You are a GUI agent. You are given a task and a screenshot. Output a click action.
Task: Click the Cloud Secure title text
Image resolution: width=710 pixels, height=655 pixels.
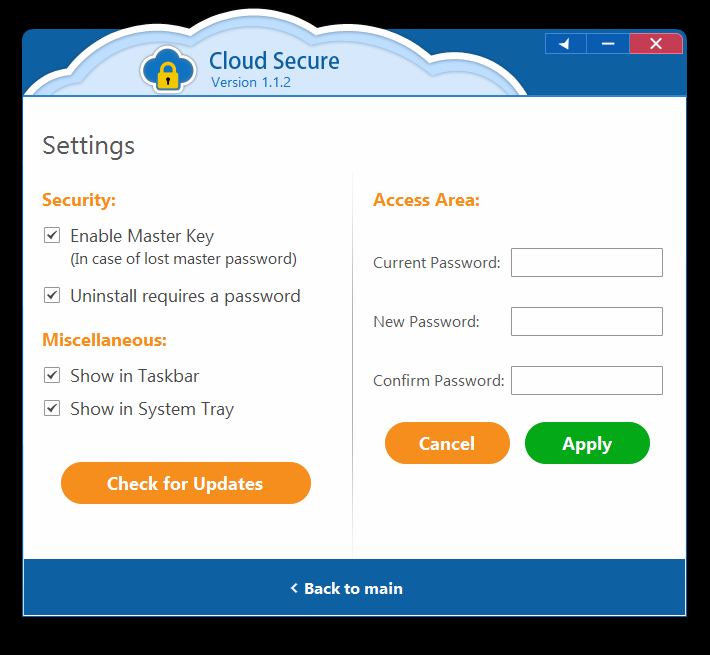[x=274, y=61]
